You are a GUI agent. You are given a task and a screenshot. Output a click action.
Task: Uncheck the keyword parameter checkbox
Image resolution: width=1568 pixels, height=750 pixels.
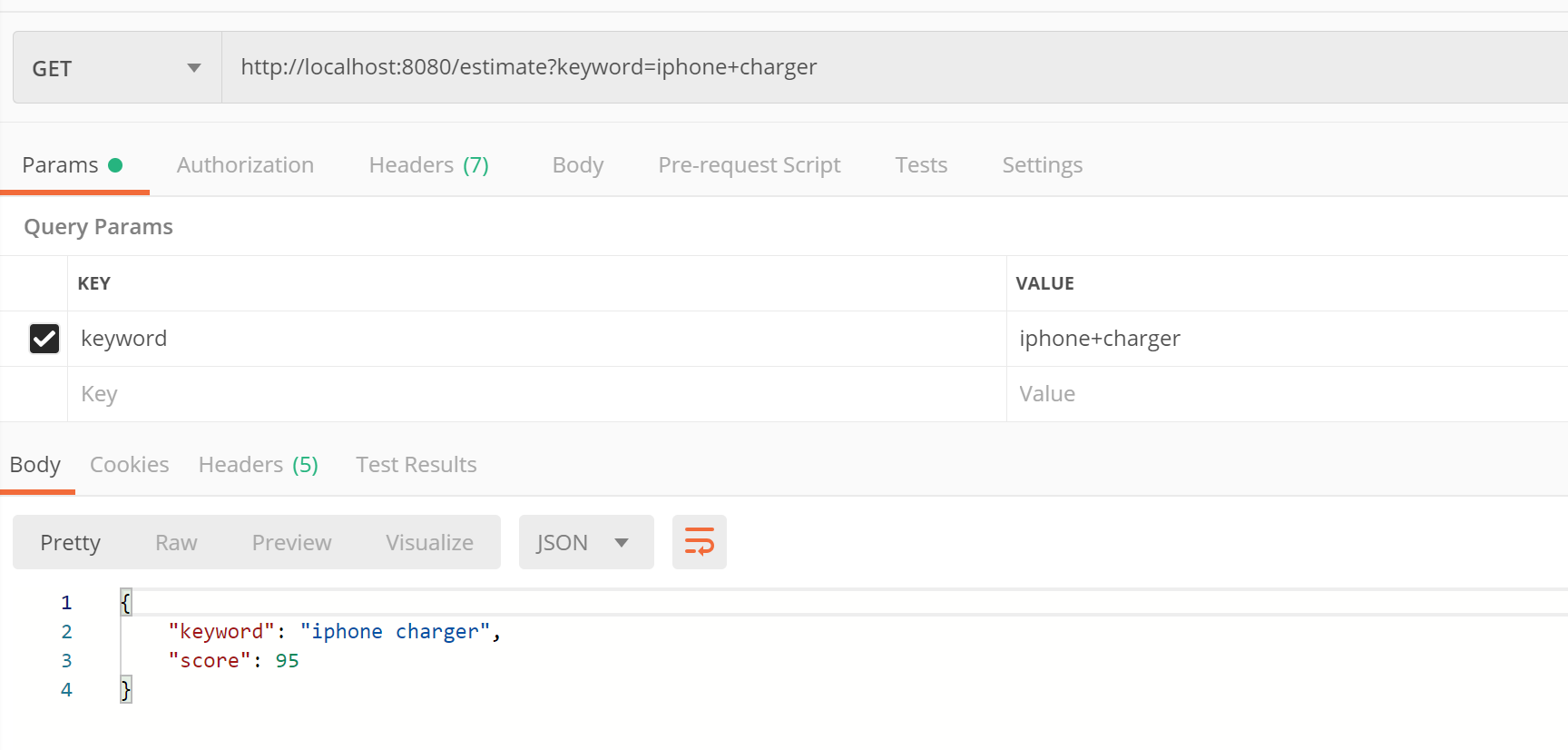tap(44, 339)
